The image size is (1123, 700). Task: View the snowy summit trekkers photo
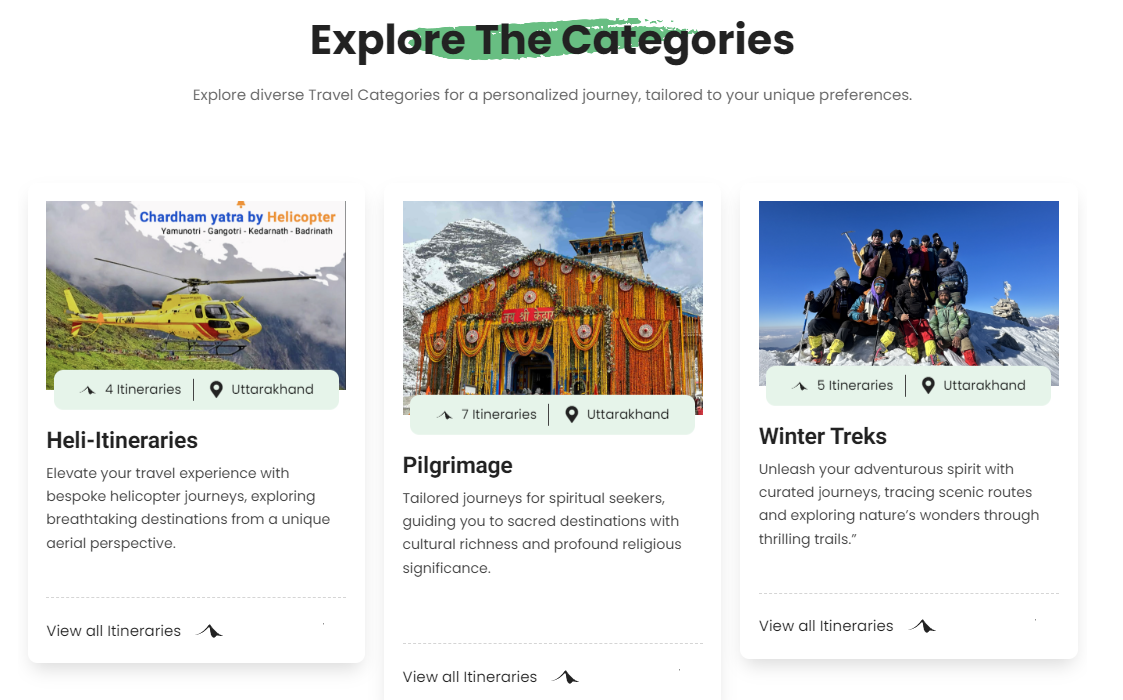[x=908, y=285]
